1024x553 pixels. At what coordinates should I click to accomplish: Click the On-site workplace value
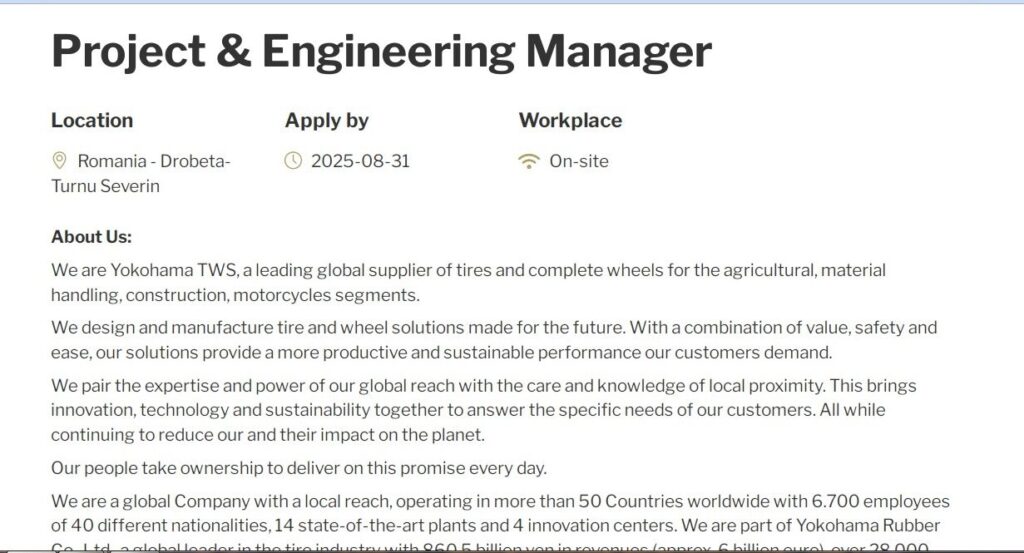point(579,161)
